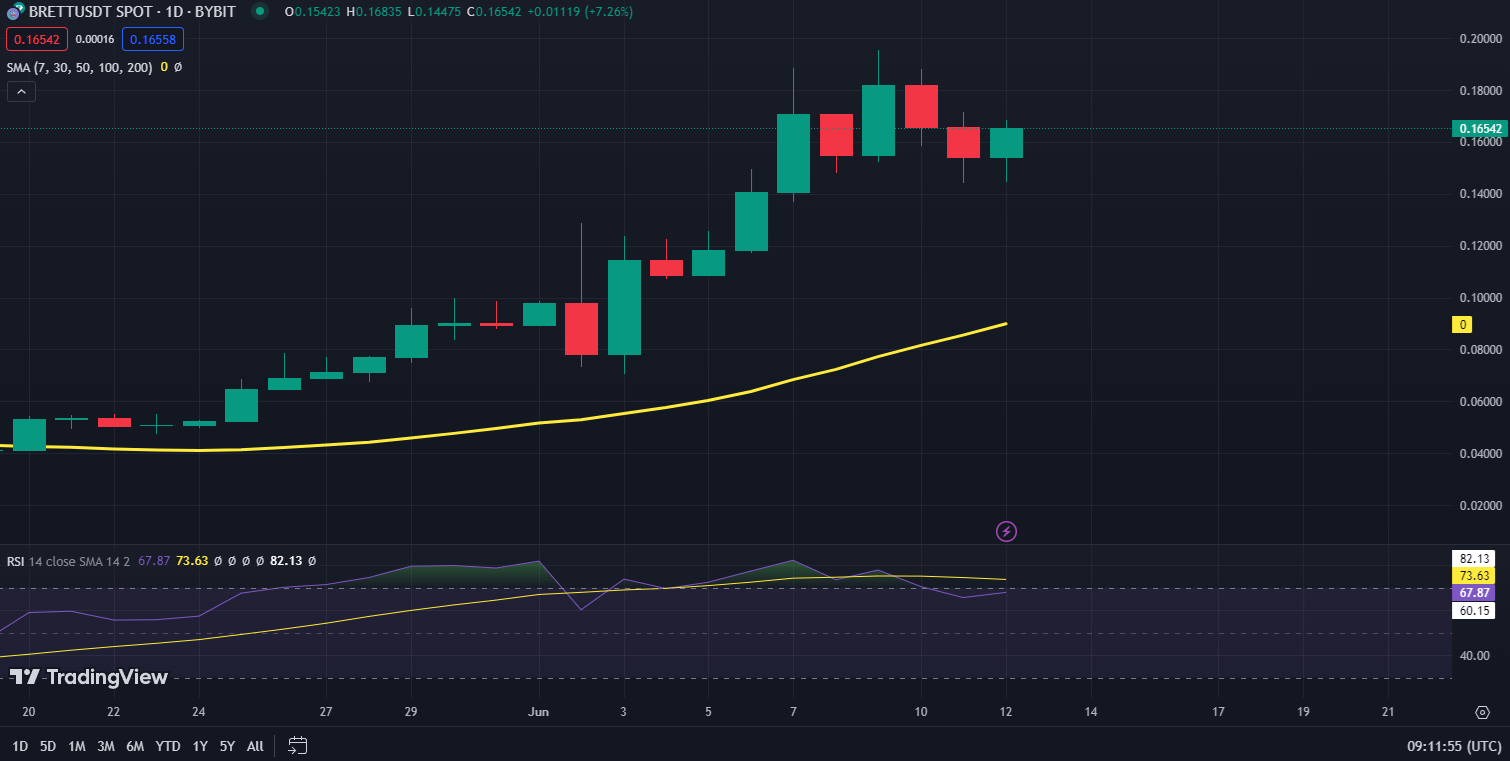
Task: Click the purple 67.87 in RSI legend
Action: click(153, 561)
